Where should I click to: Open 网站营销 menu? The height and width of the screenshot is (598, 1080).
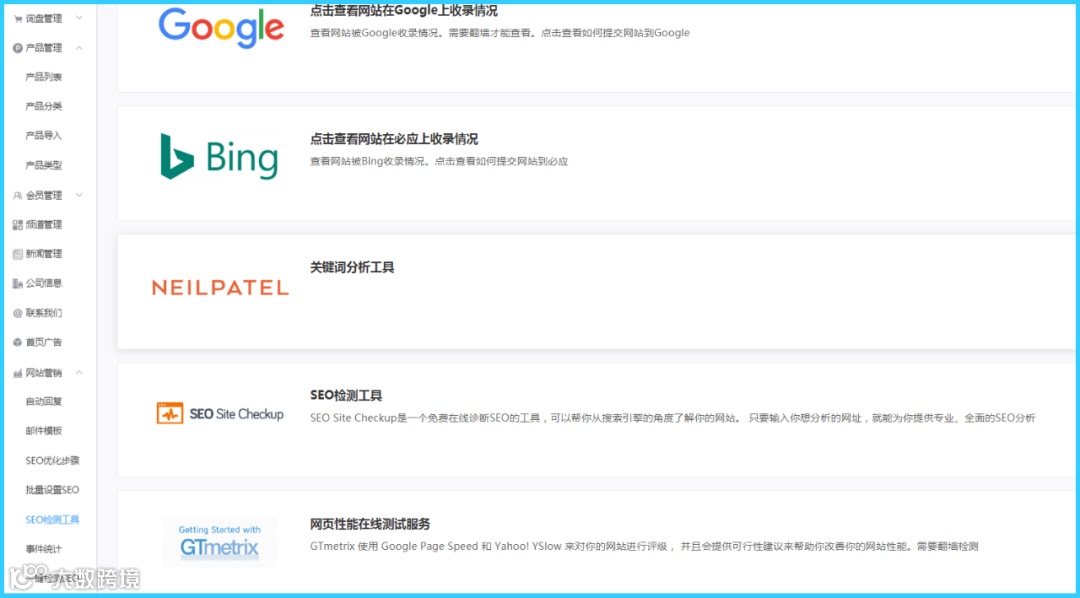click(x=44, y=373)
